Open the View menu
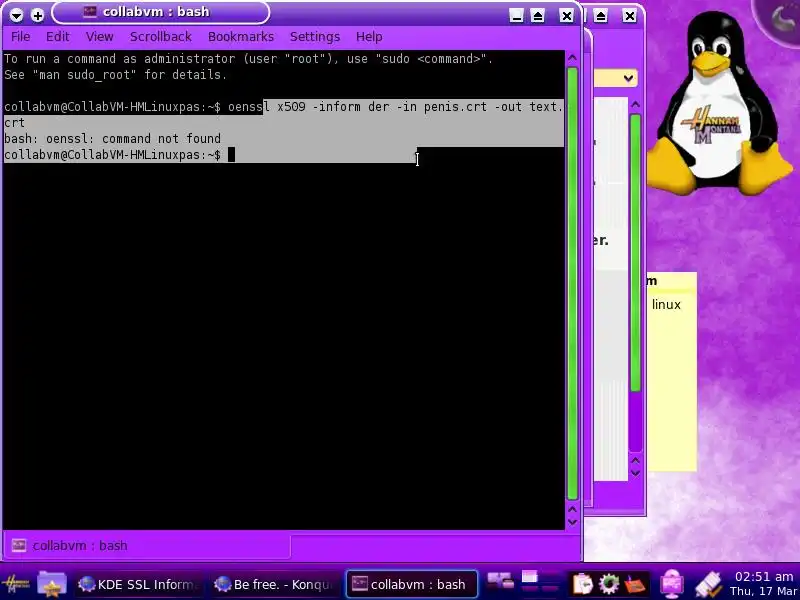The image size is (800, 600). [99, 37]
